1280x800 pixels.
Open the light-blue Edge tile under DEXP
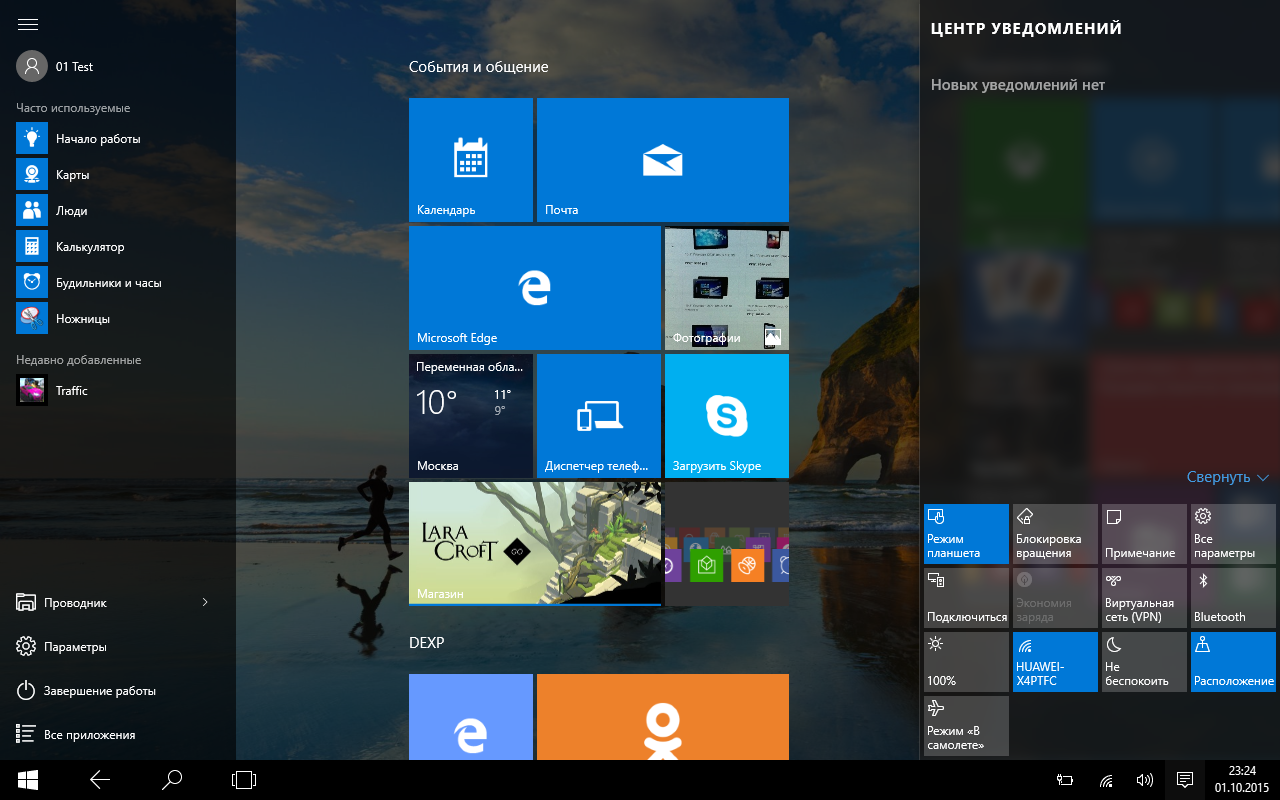tap(471, 717)
